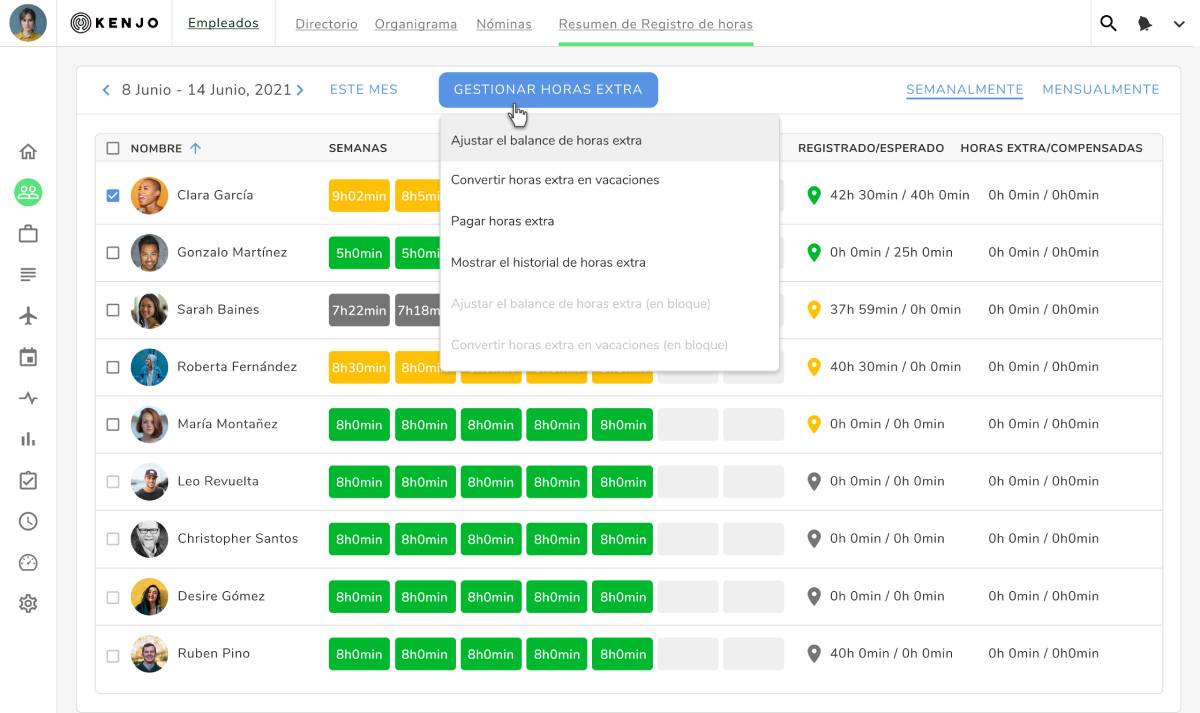Screen dimensions: 1200x713
Task: Go to previous week with left chevron
Action: [106, 90]
